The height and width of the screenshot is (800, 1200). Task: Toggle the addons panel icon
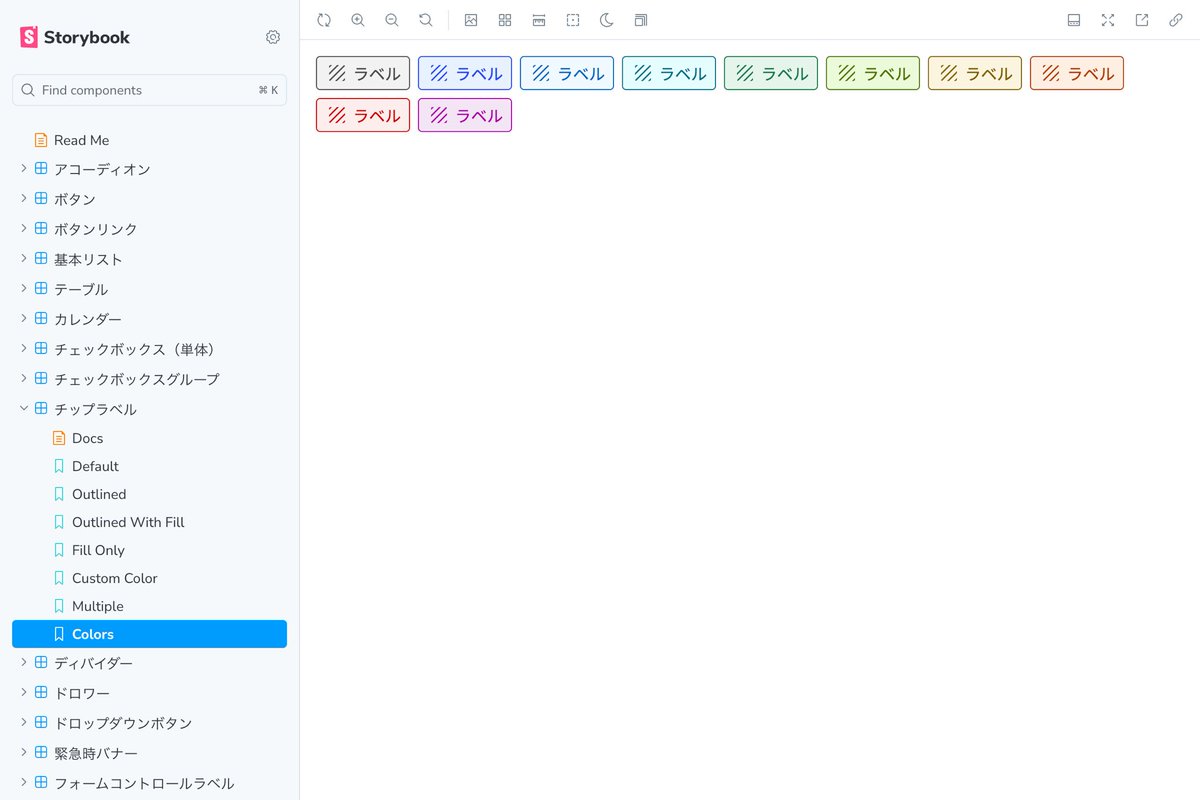(x=1074, y=20)
